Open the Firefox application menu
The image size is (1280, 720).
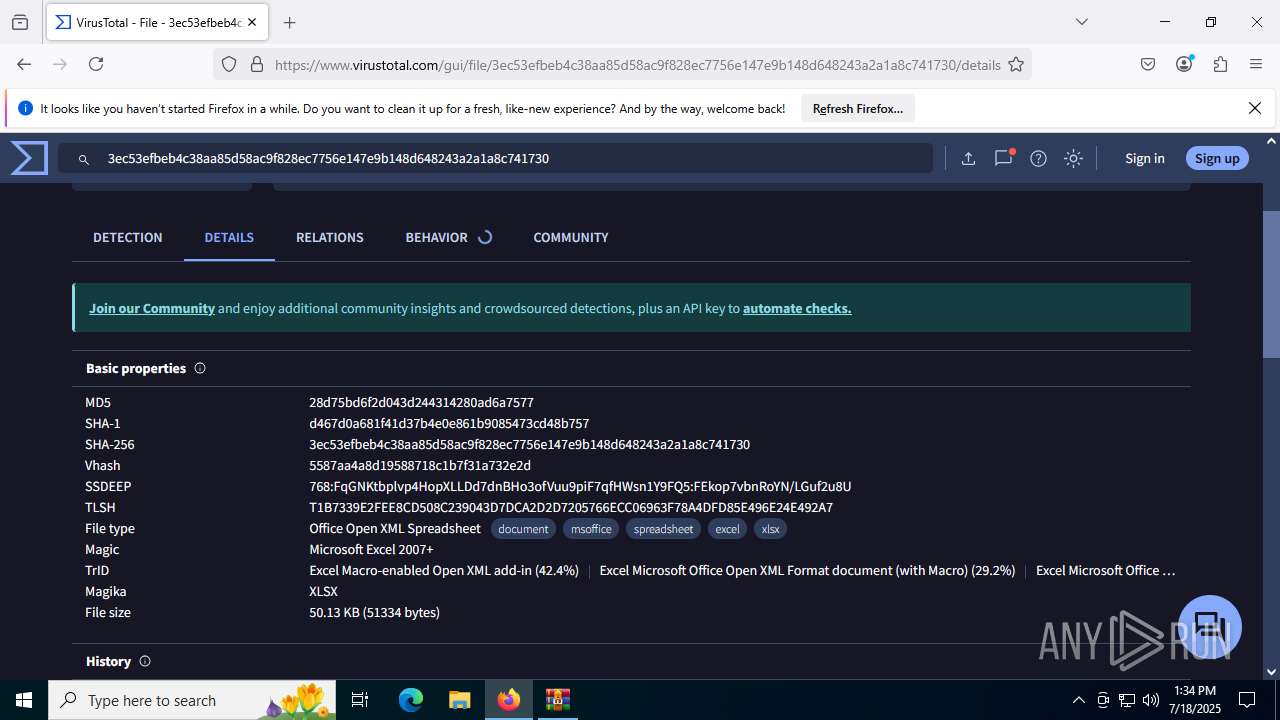point(1256,64)
